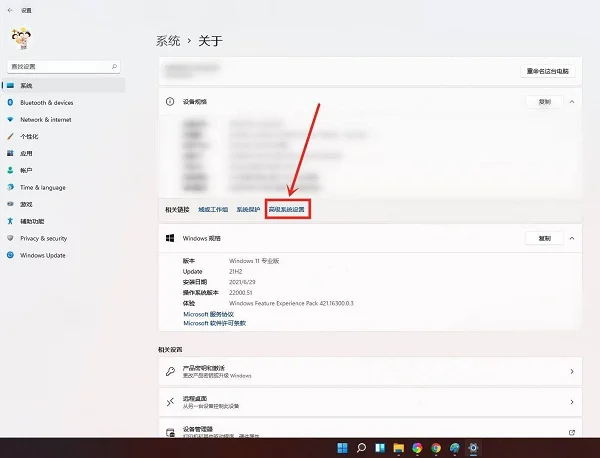Viewport: 600px width, 458px height.
Task: Open 设备管理器 device manager row
Action: (370, 429)
